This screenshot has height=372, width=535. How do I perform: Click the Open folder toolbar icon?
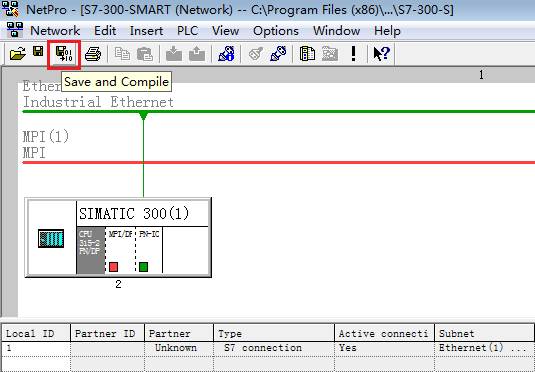click(18, 54)
